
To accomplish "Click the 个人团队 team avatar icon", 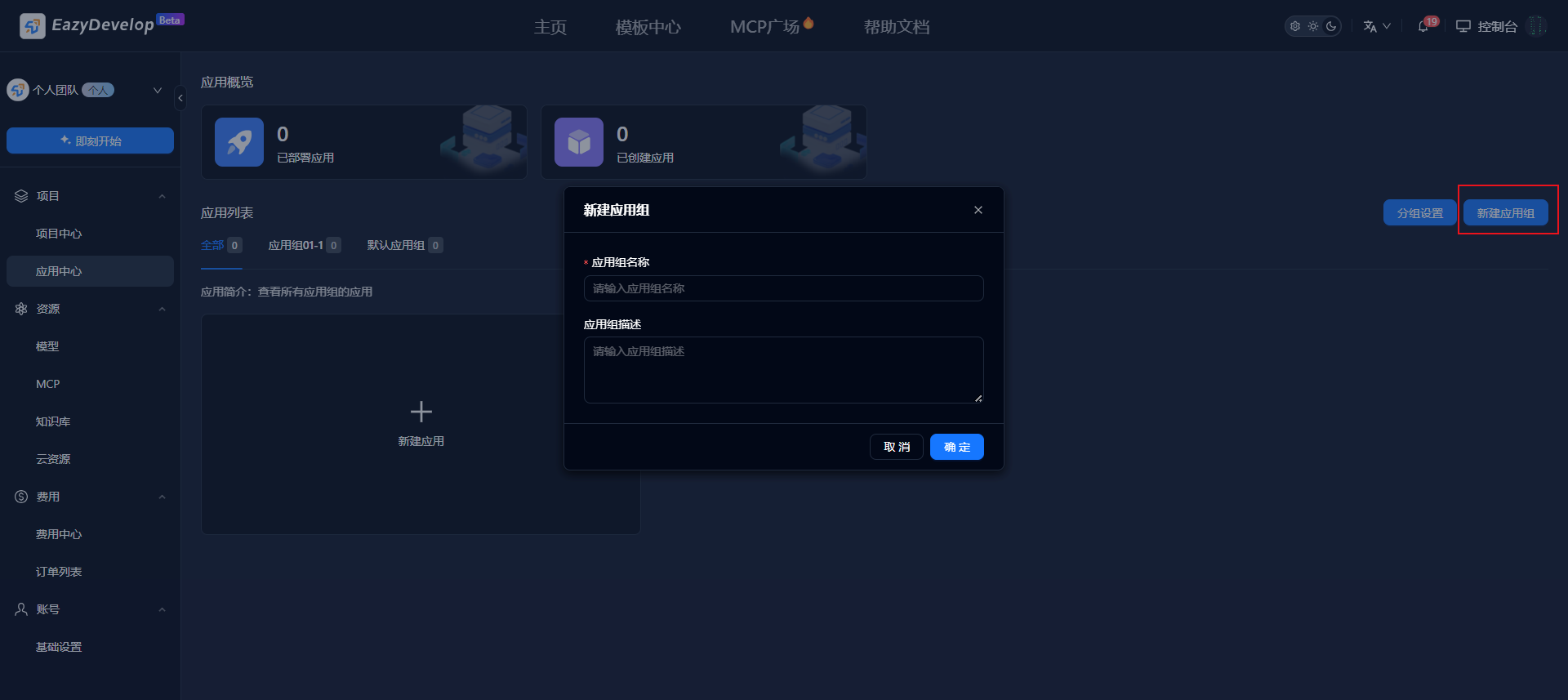I will [x=18, y=90].
